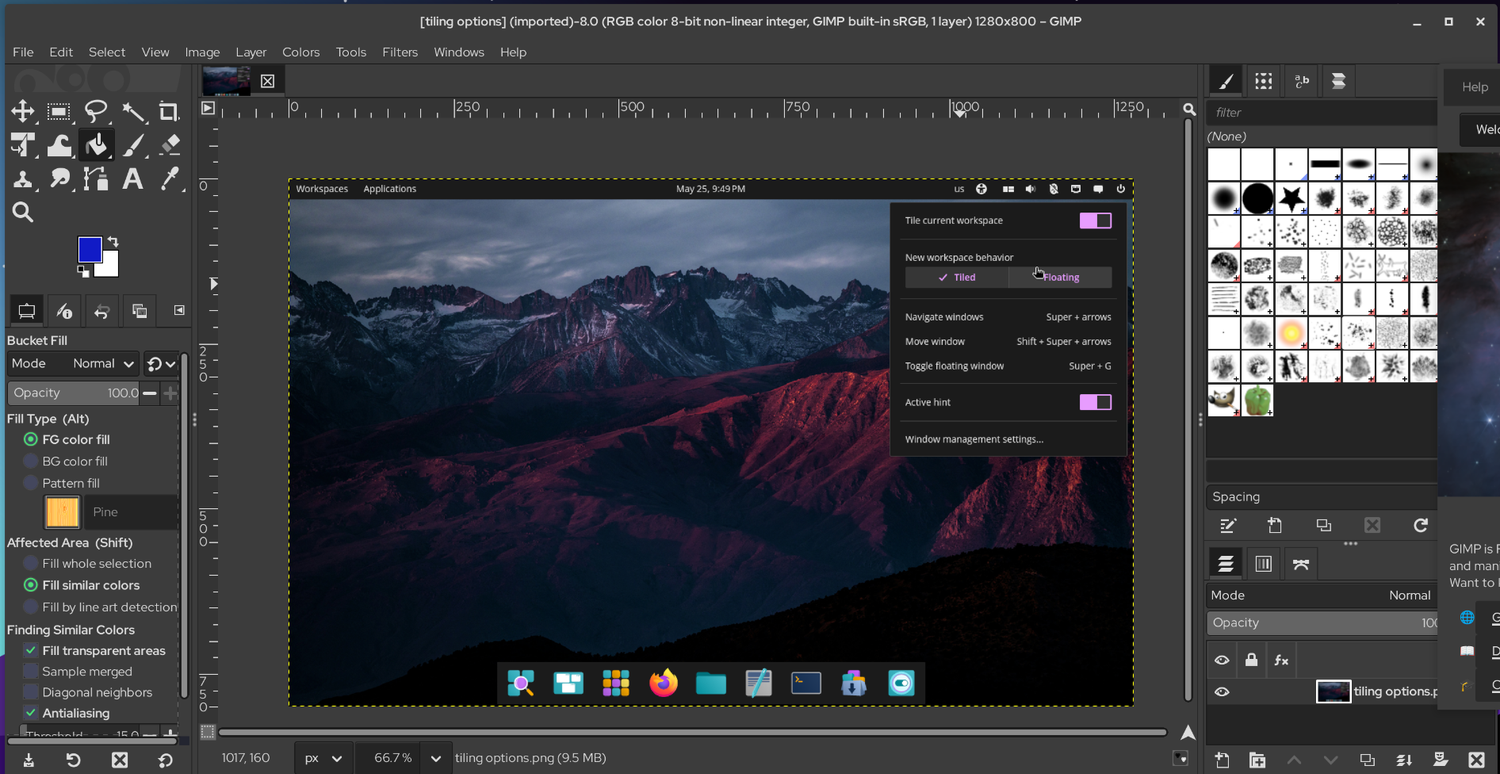Select the Free Select lasso tool

pos(96,112)
